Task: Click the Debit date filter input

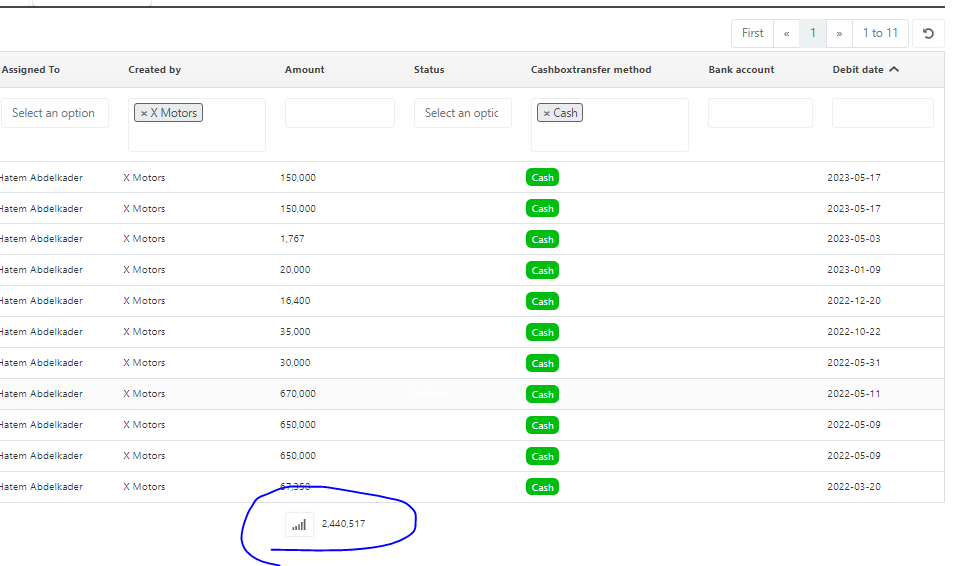Action: pyautogui.click(x=882, y=113)
